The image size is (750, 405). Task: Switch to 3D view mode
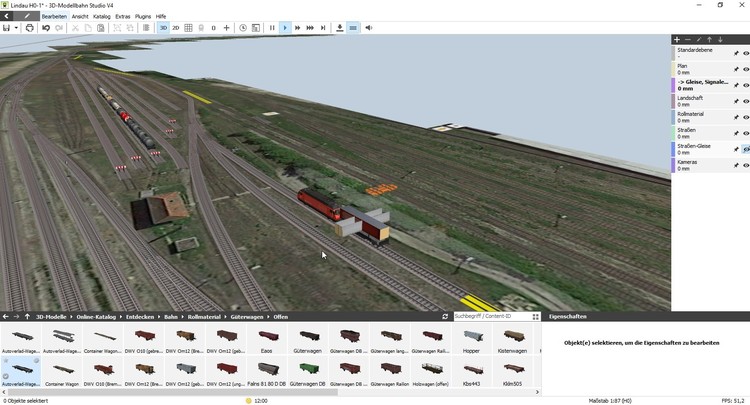(163, 28)
